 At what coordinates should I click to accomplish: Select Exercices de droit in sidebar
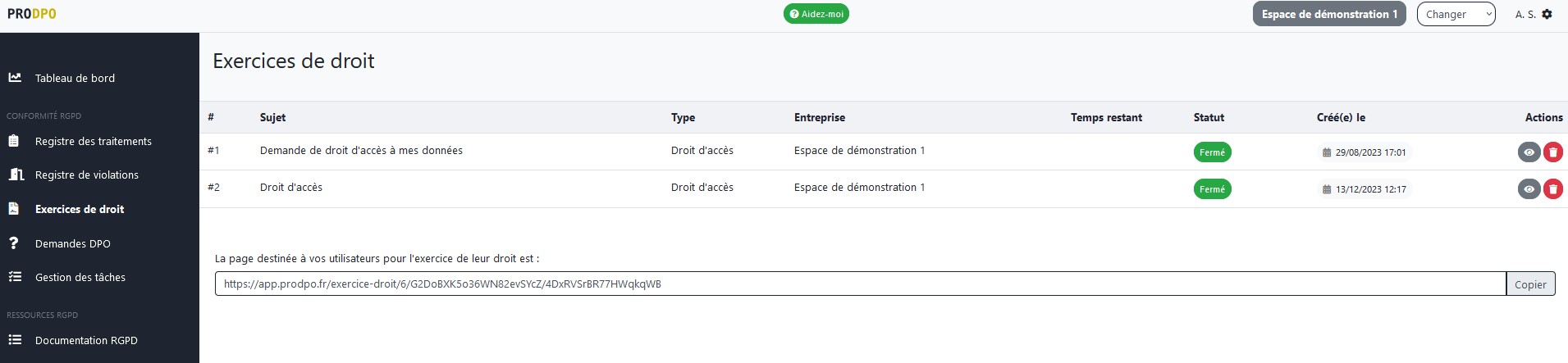(x=80, y=209)
